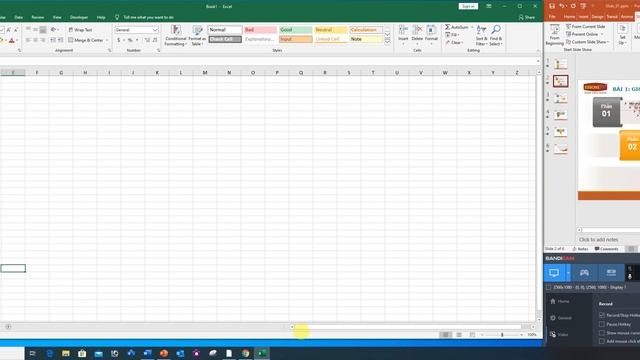Select Bandicam HDMI device recording mode

click(611, 273)
